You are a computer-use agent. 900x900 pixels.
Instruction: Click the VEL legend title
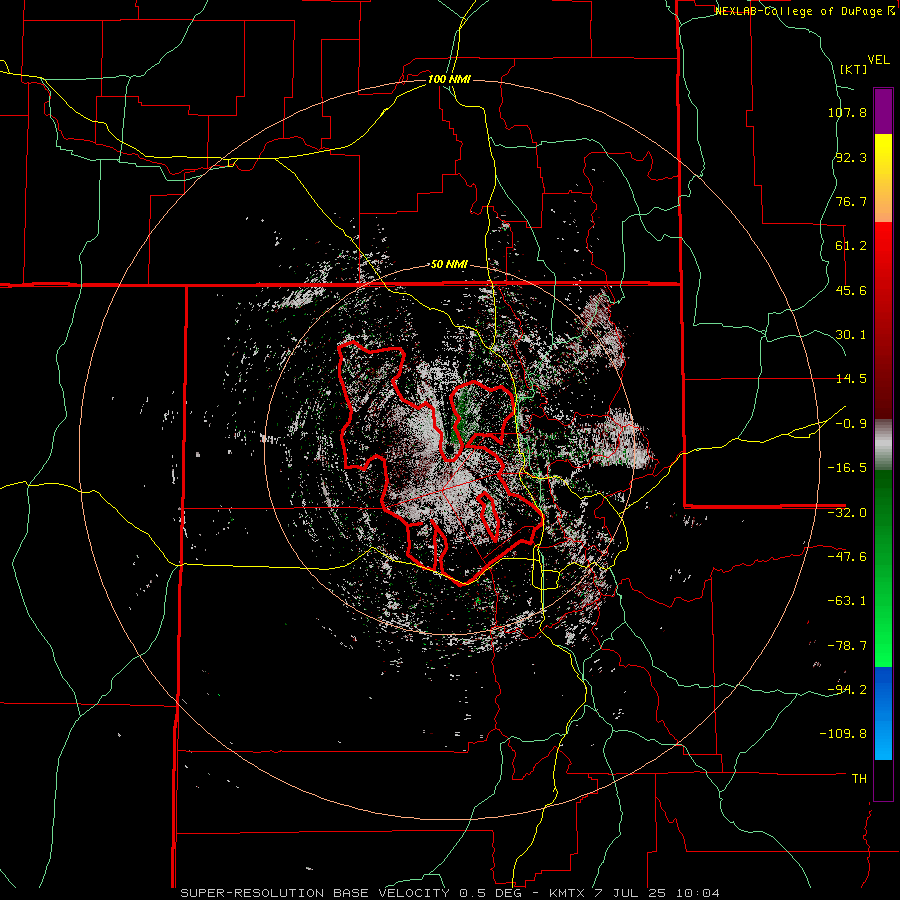879,60
